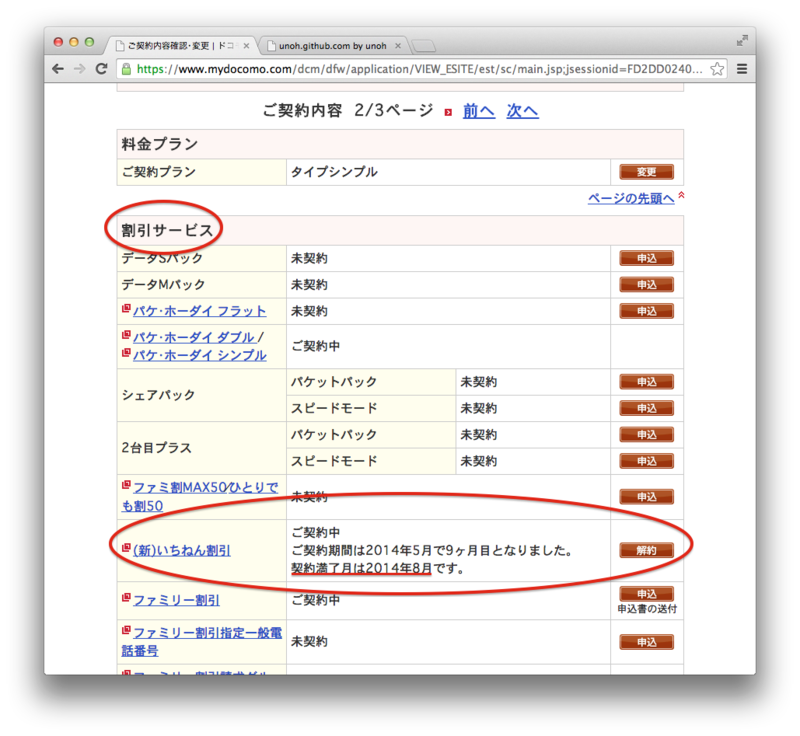Open (新)いちねん割引 link
800x736 pixels.
[182, 550]
